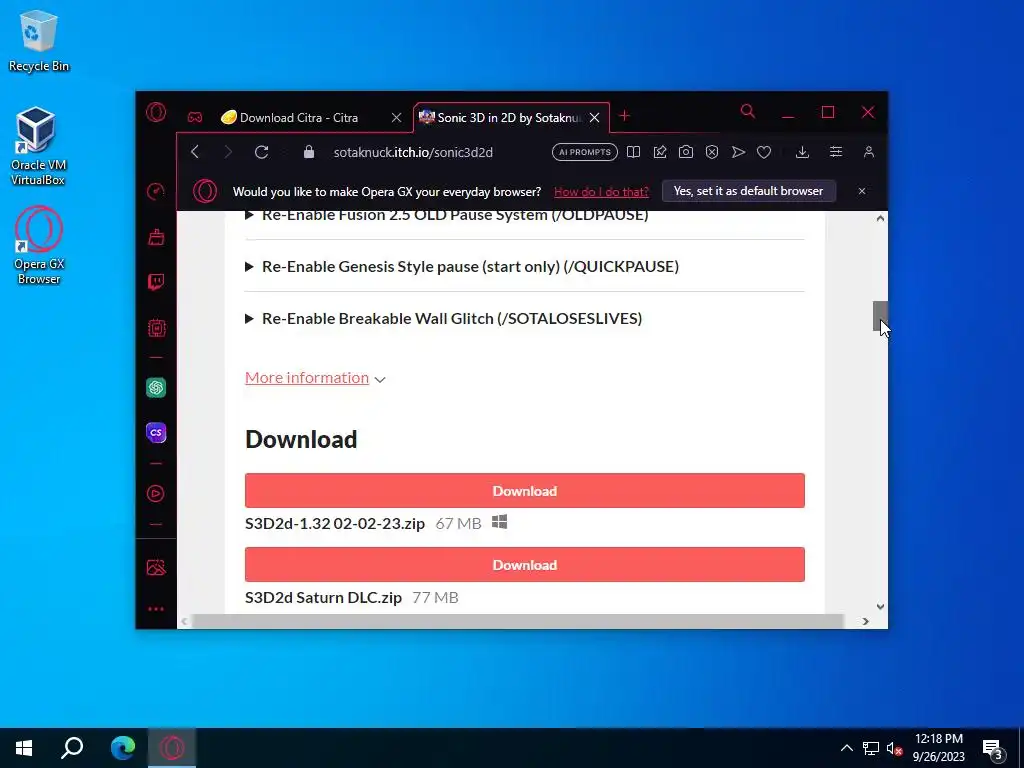Click the edit pencil icon in address bar
This screenshot has width=1024, height=768.
[x=660, y=152]
